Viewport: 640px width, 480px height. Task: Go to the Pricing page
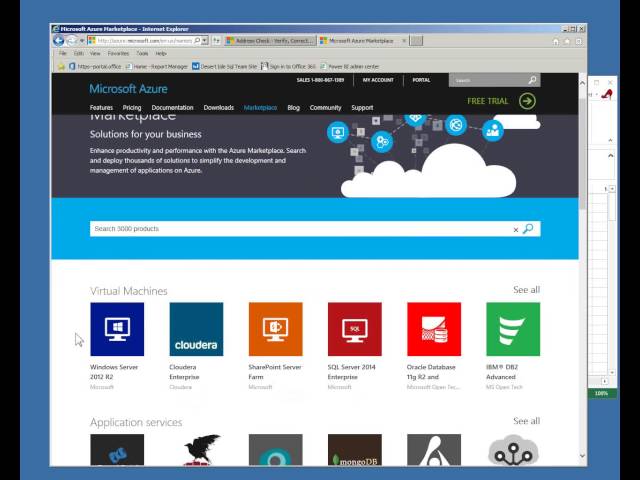(132, 107)
